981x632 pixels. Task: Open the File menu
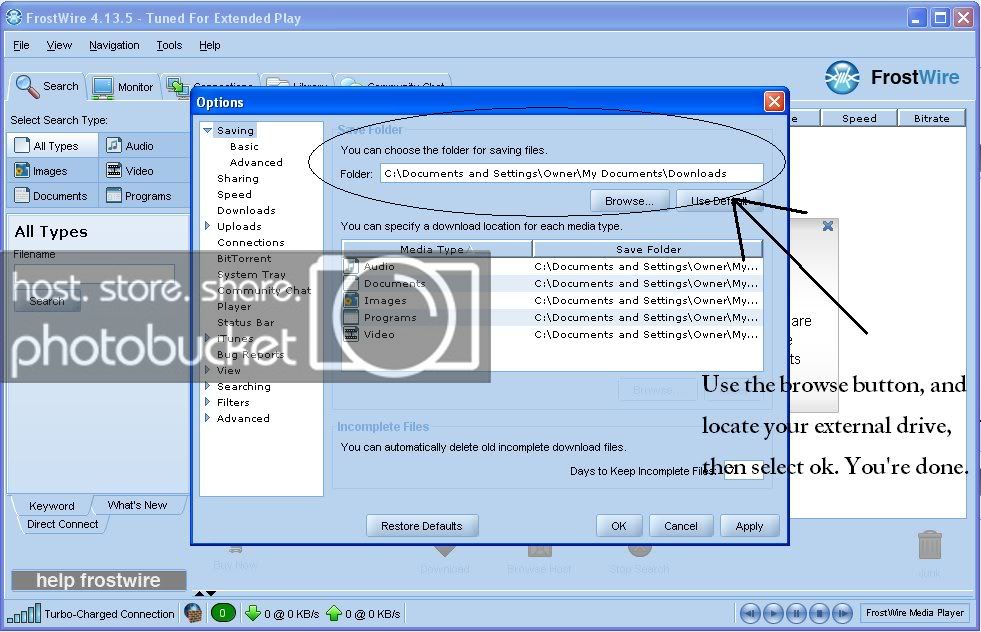(21, 45)
